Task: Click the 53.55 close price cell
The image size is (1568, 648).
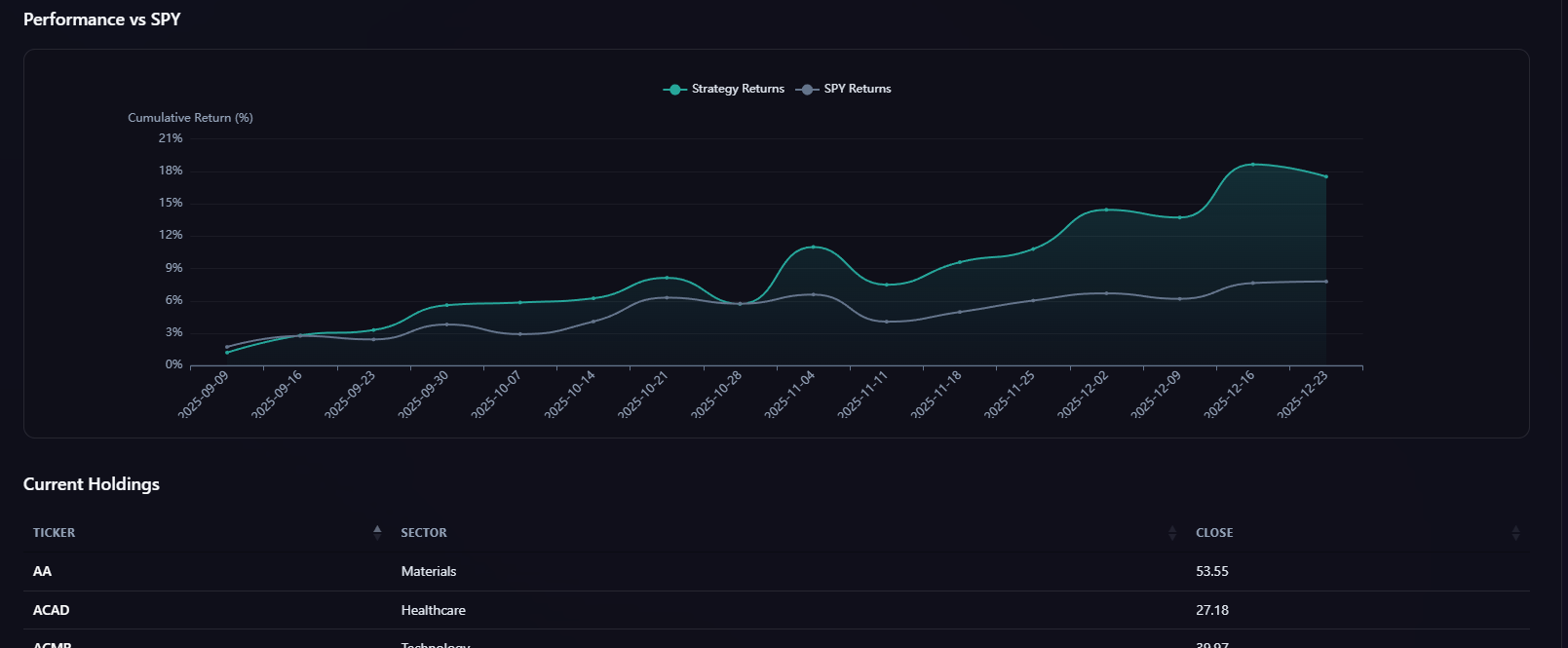Action: [1212, 572]
